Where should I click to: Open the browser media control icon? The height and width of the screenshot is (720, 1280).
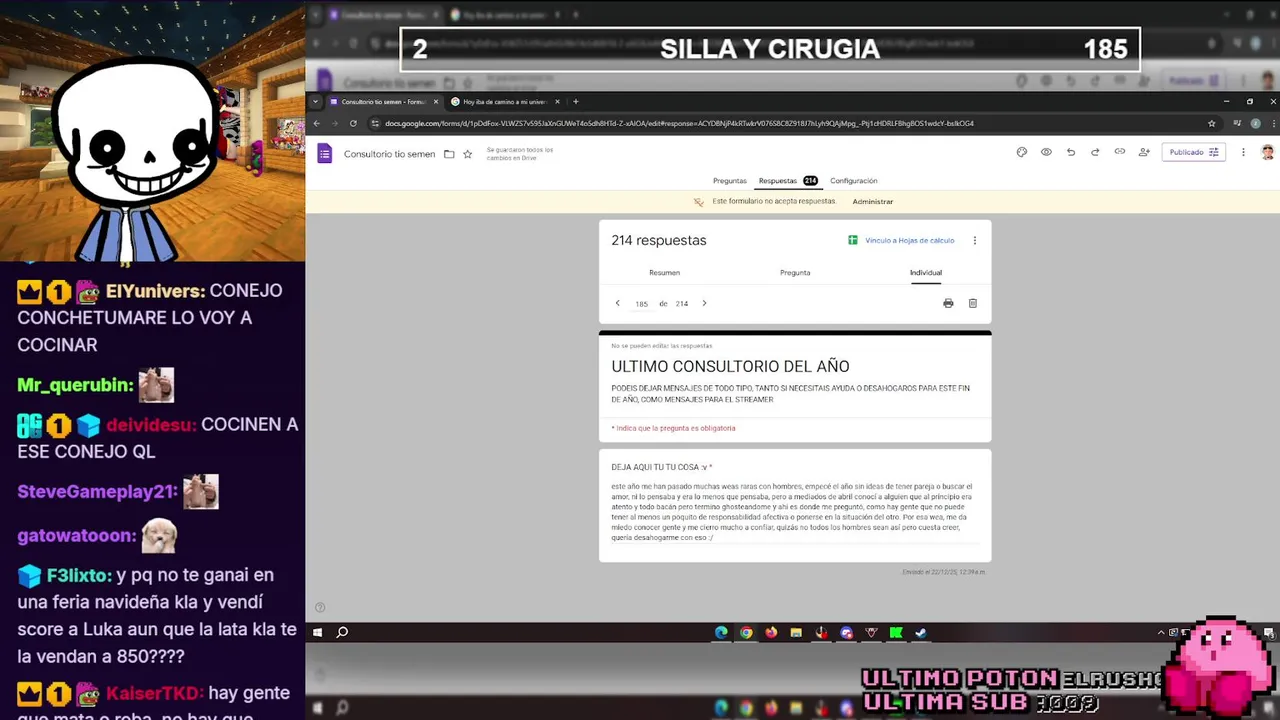click(x=1236, y=123)
